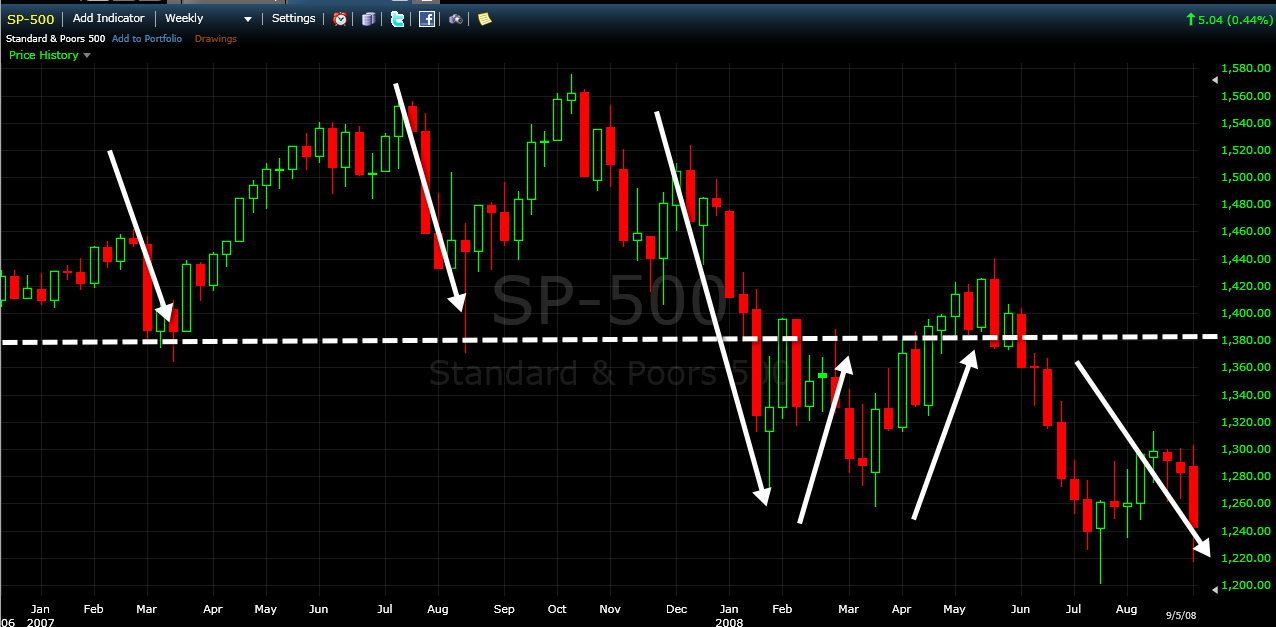
Task: Expand the Price History dropdown arrow
Action: coord(87,55)
